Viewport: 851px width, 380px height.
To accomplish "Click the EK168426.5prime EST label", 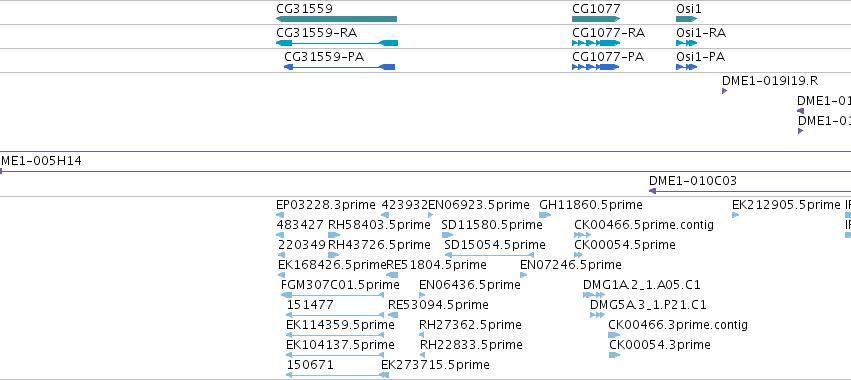I will coord(332,265).
